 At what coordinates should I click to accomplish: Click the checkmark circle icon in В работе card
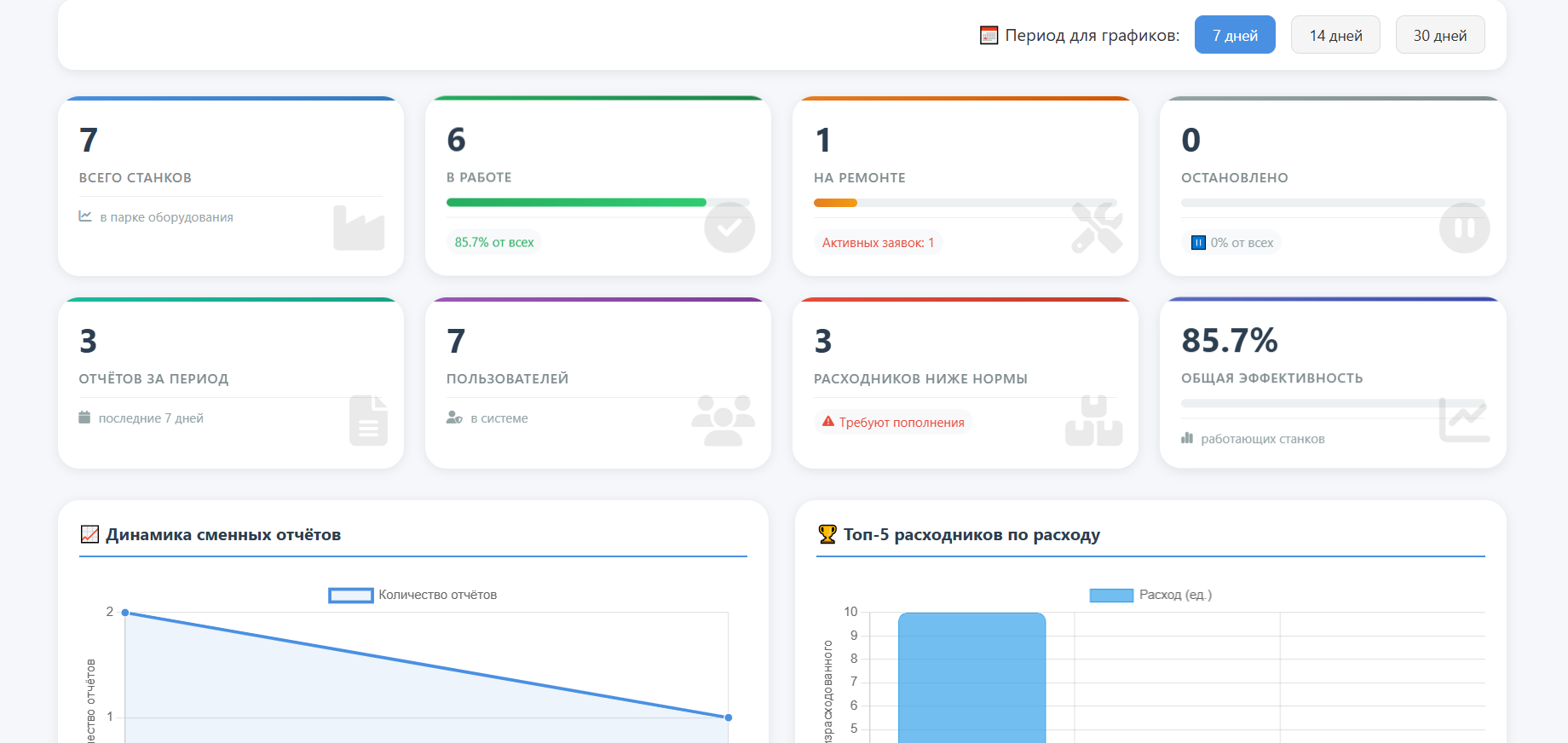pyautogui.click(x=729, y=228)
